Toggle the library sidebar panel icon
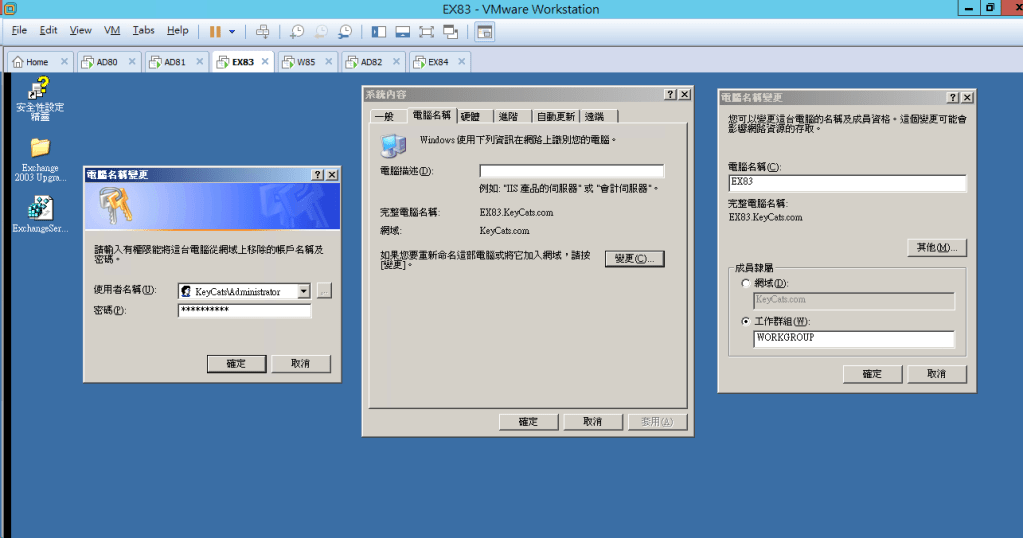The height and width of the screenshot is (538, 1023). [379, 31]
